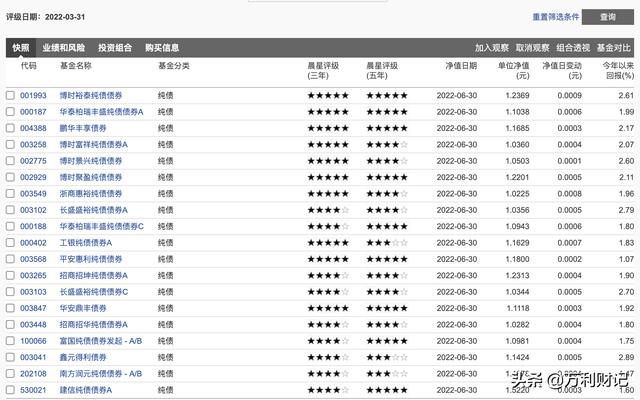640x400 pixels.
Task: Tick the checkbox for fund 002775
Action: 10,161
